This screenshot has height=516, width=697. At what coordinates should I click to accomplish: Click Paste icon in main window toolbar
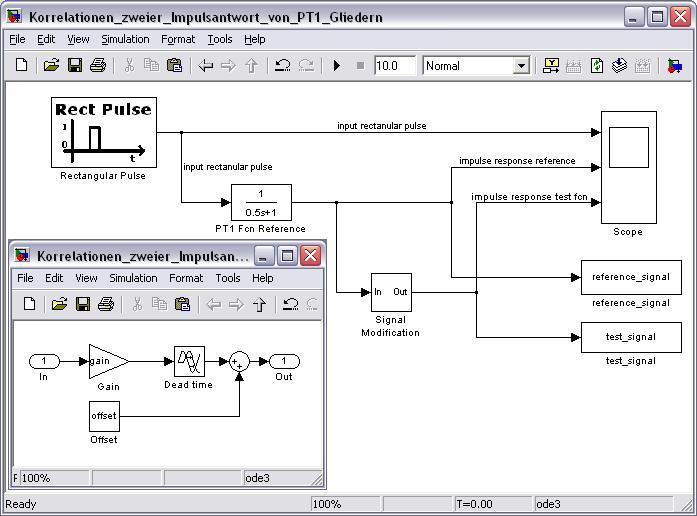(x=175, y=66)
